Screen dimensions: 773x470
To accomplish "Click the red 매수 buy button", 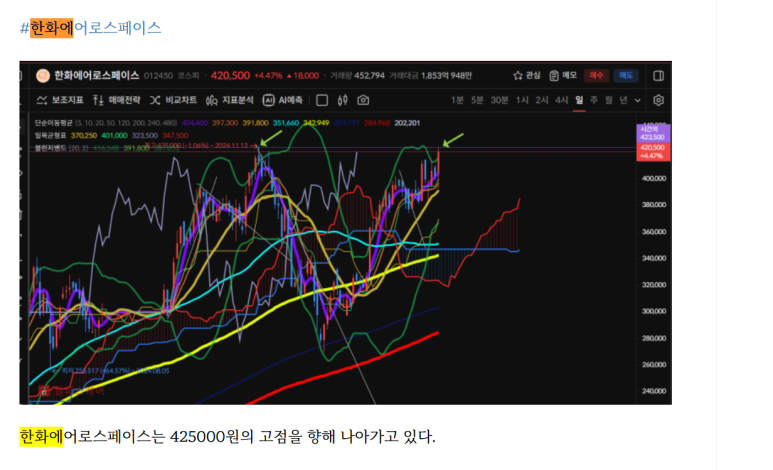I will (596, 75).
